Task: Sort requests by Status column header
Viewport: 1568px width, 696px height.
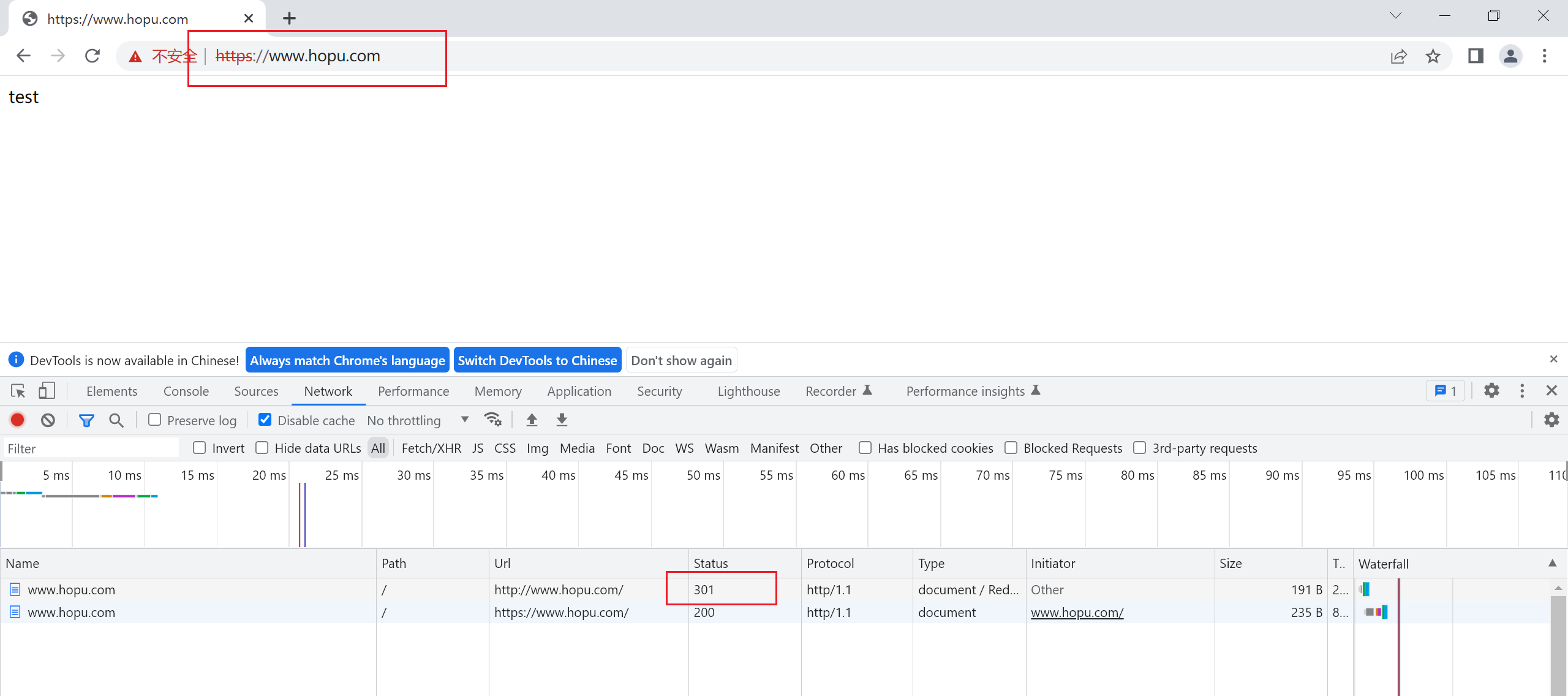Action: click(x=745, y=564)
